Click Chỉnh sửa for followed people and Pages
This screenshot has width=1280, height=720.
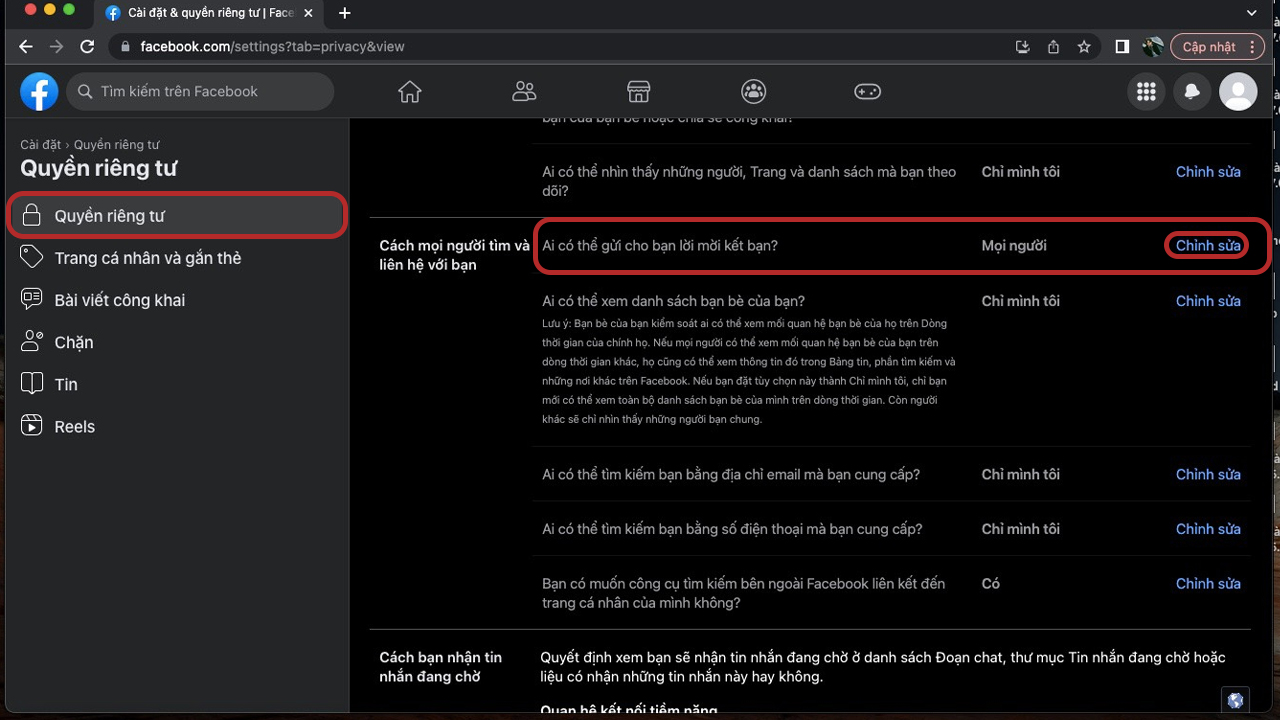[x=1208, y=172]
